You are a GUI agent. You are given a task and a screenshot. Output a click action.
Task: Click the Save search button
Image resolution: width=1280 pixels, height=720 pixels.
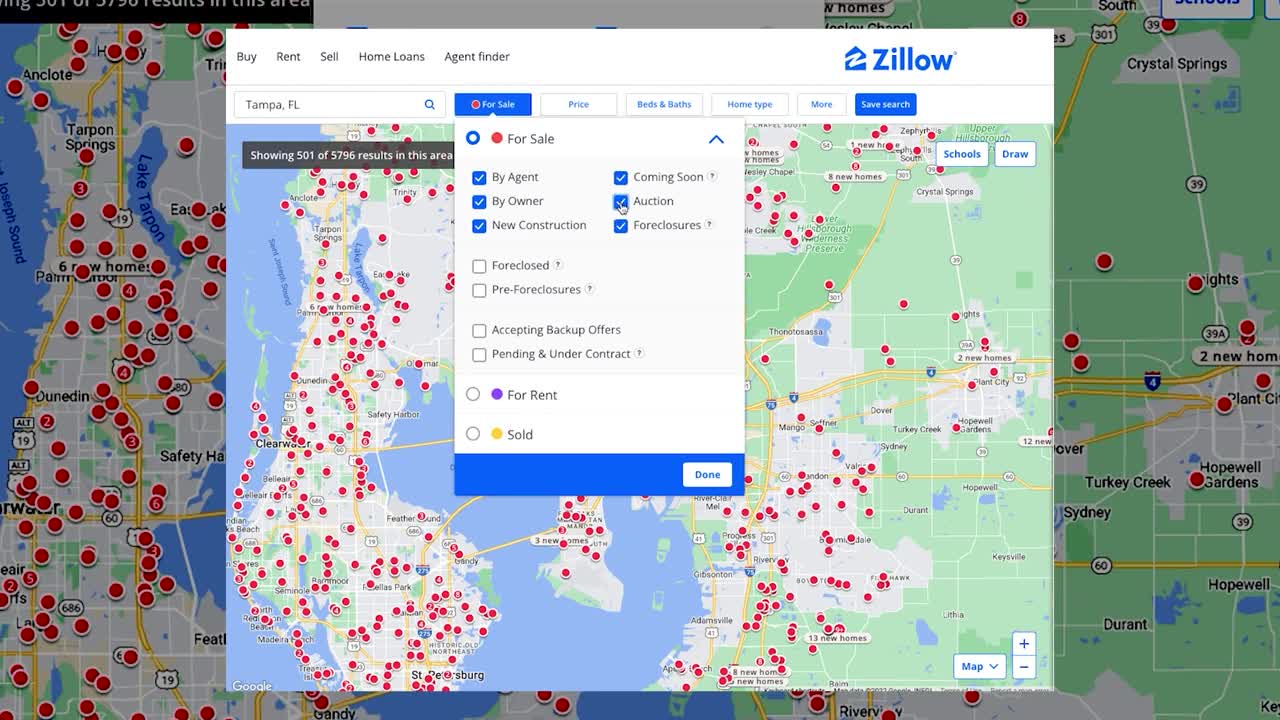point(885,104)
